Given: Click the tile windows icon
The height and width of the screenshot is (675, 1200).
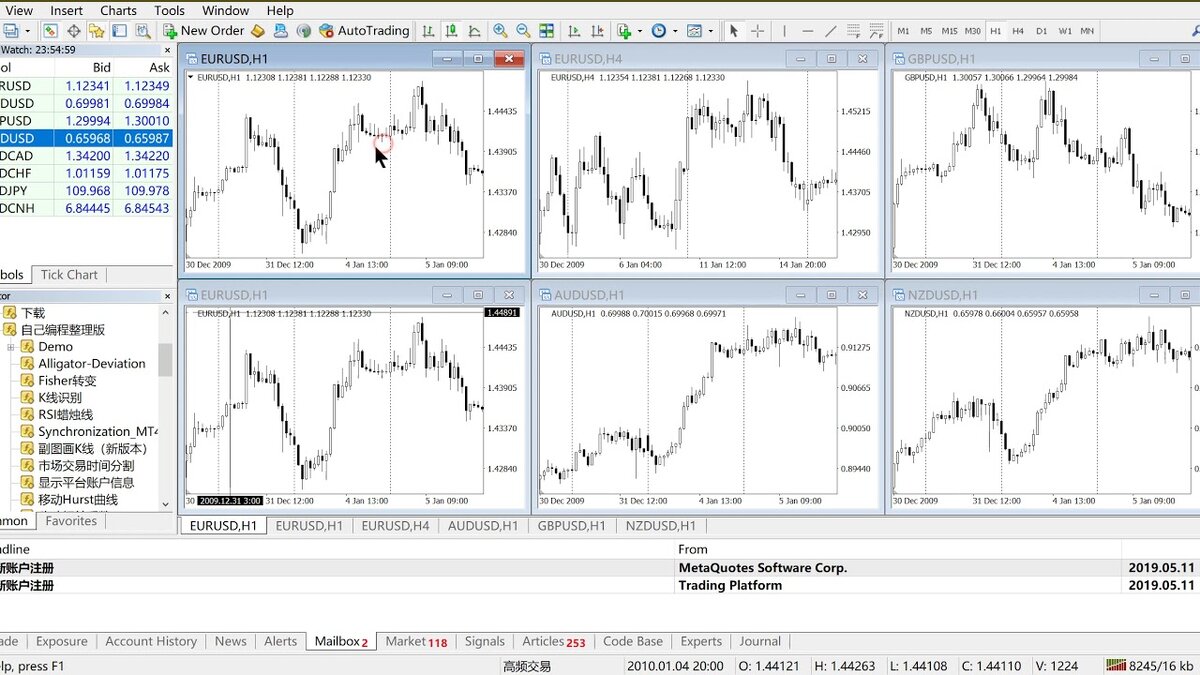Looking at the screenshot, I should point(546,31).
